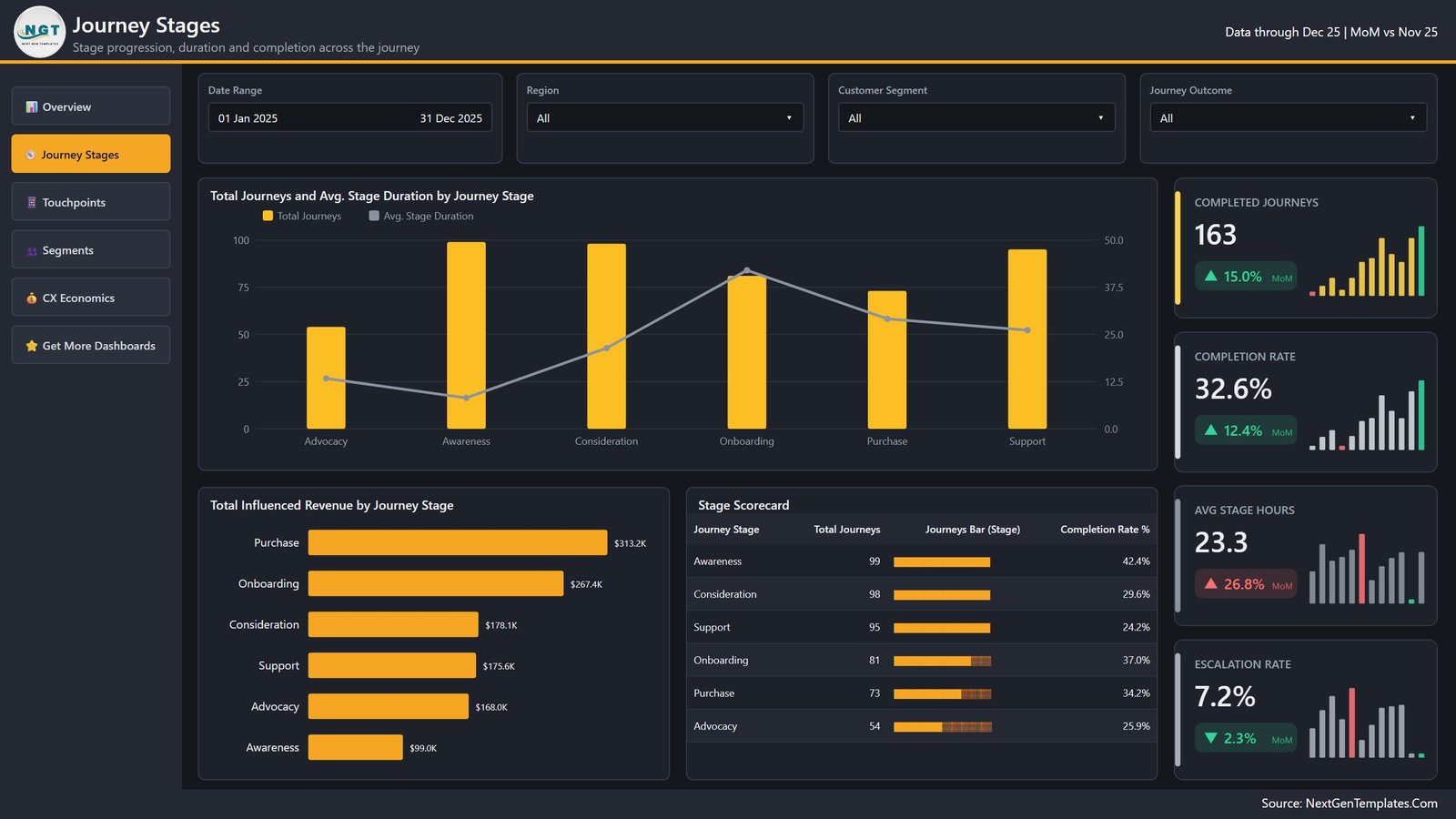The image size is (1456, 819).
Task: Click the green up arrow on Completed Journeys
Action: (x=1211, y=276)
